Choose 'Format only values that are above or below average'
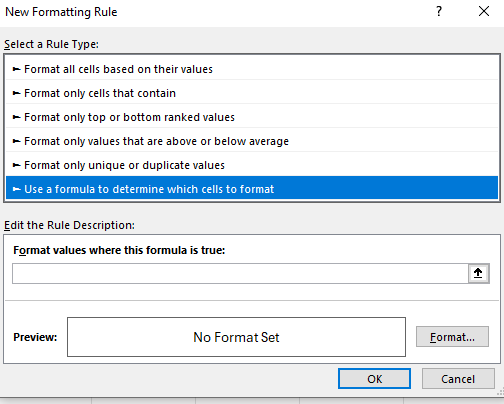This screenshot has width=504, height=404. click(252, 141)
